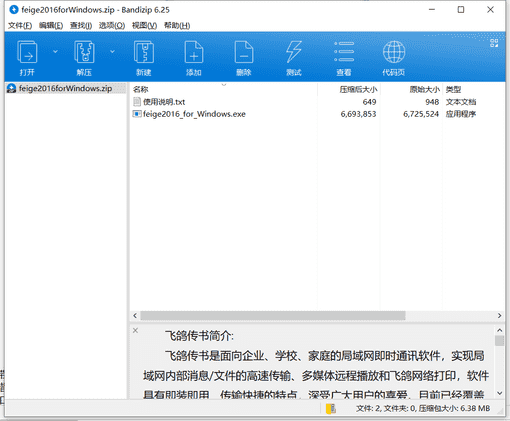510x421 pixels.
Task: Click the comment panel vertical scrollbar thumb
Action: click(x=499, y=341)
